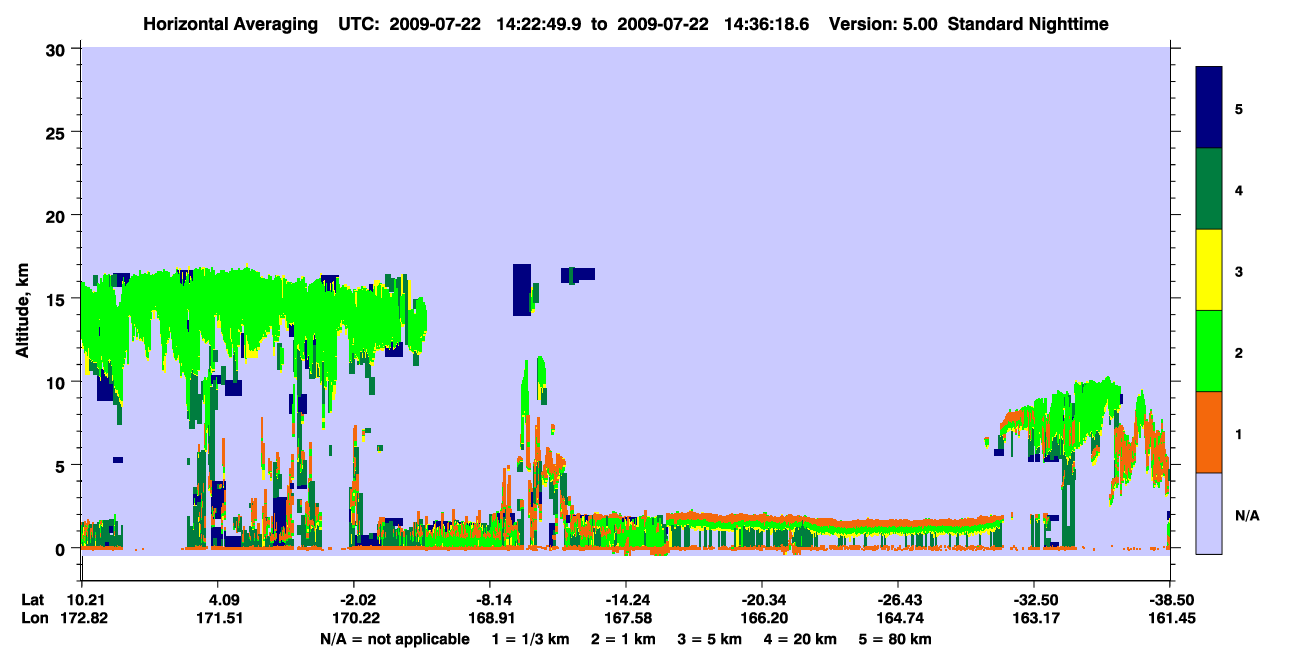Viewport: 1300px width, 667px height.
Task: Click the color bar label '3'
Action: [x=1239, y=271]
